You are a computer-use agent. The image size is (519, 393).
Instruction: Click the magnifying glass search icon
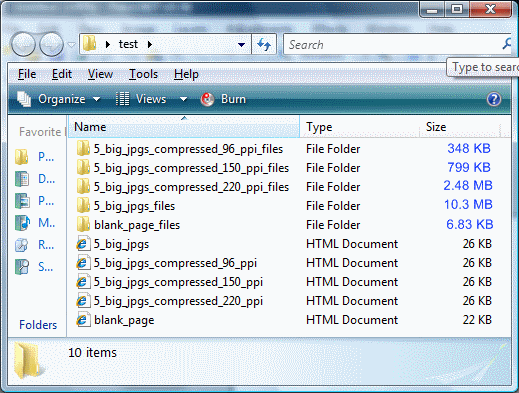(x=507, y=44)
